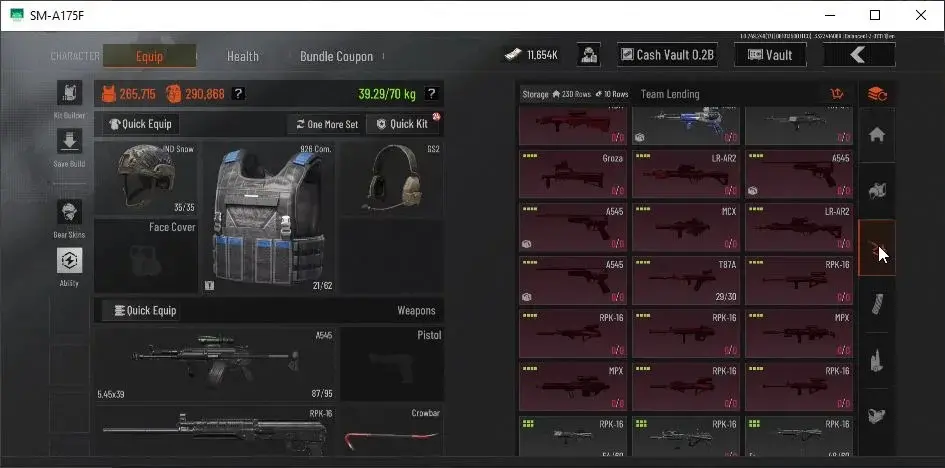Click the orange armor vest value icon
This screenshot has width=945, height=468.
click(109, 94)
